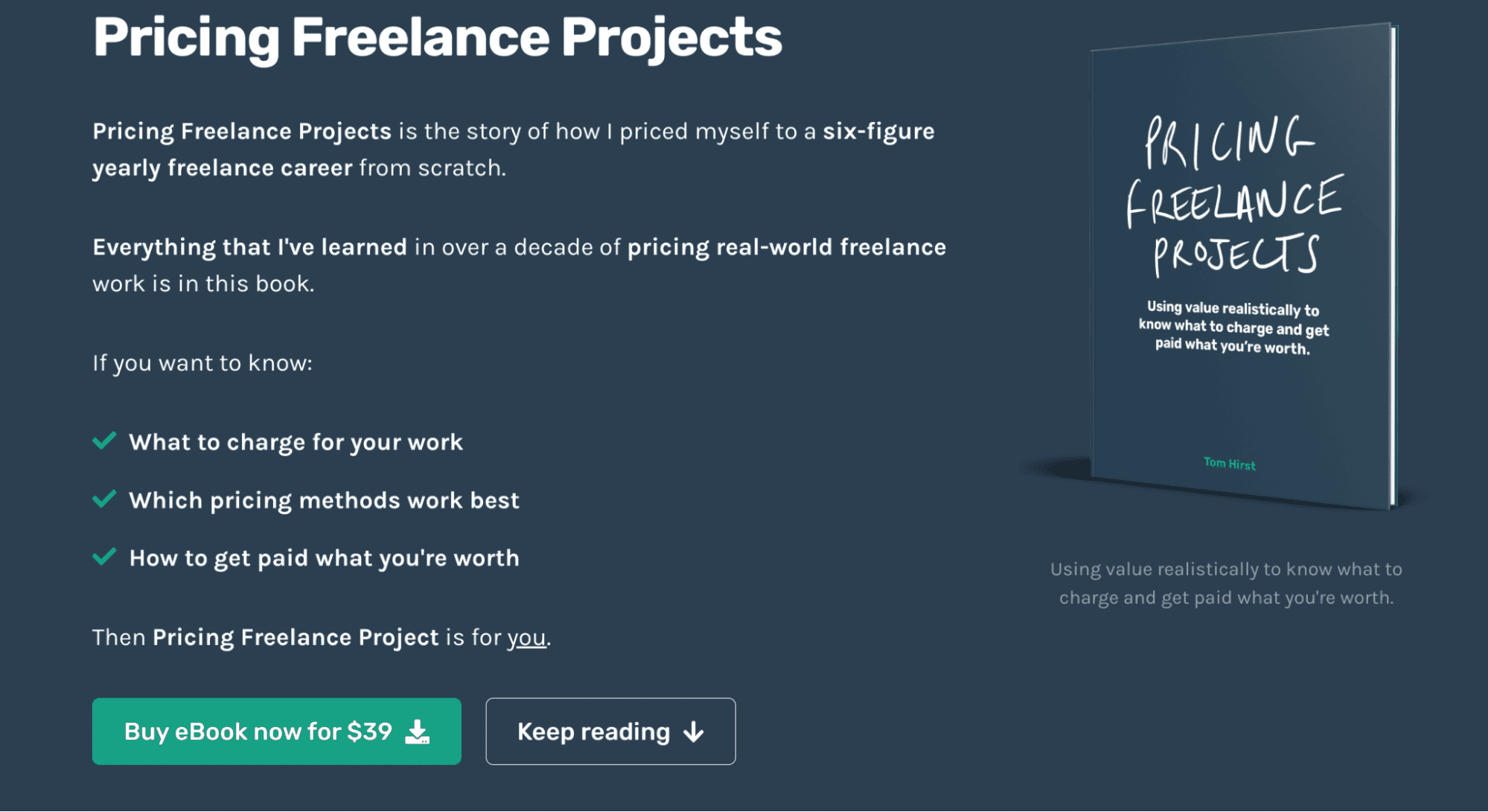
Task: Click the bold "Pricing Freelance Project" in the closing line
Action: [x=296, y=638]
